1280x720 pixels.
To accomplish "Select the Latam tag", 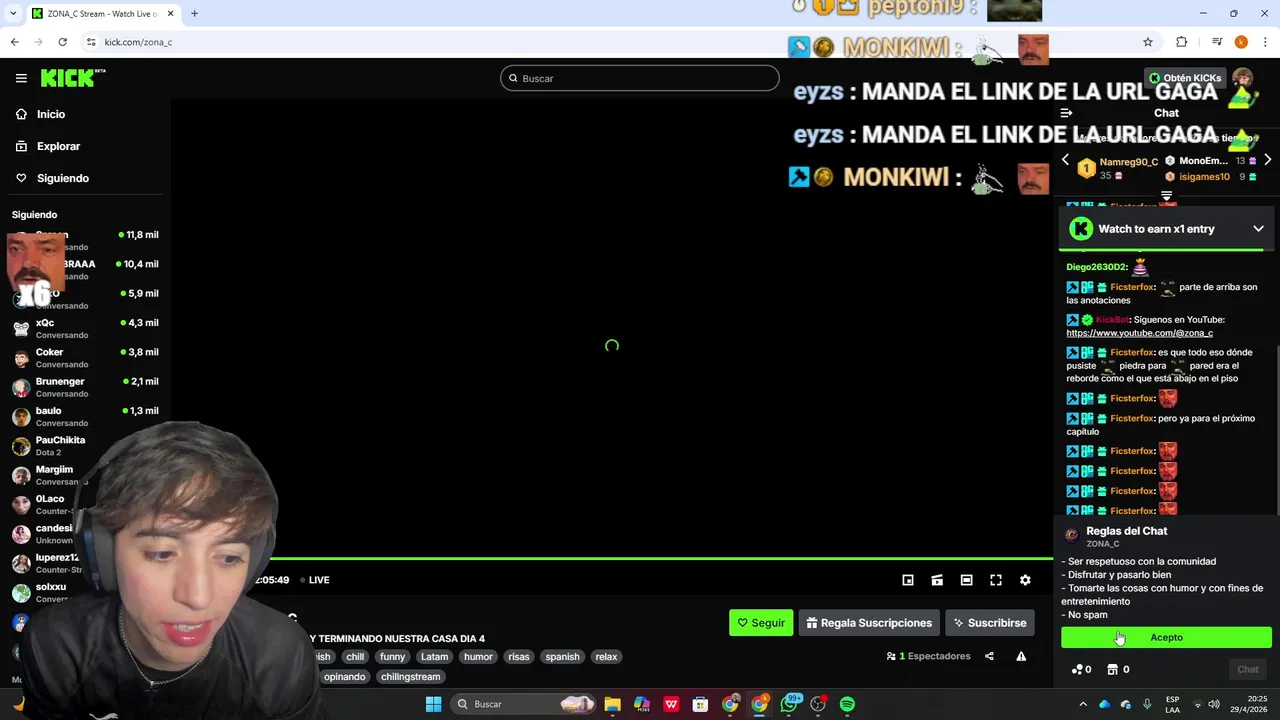I will pos(434,657).
